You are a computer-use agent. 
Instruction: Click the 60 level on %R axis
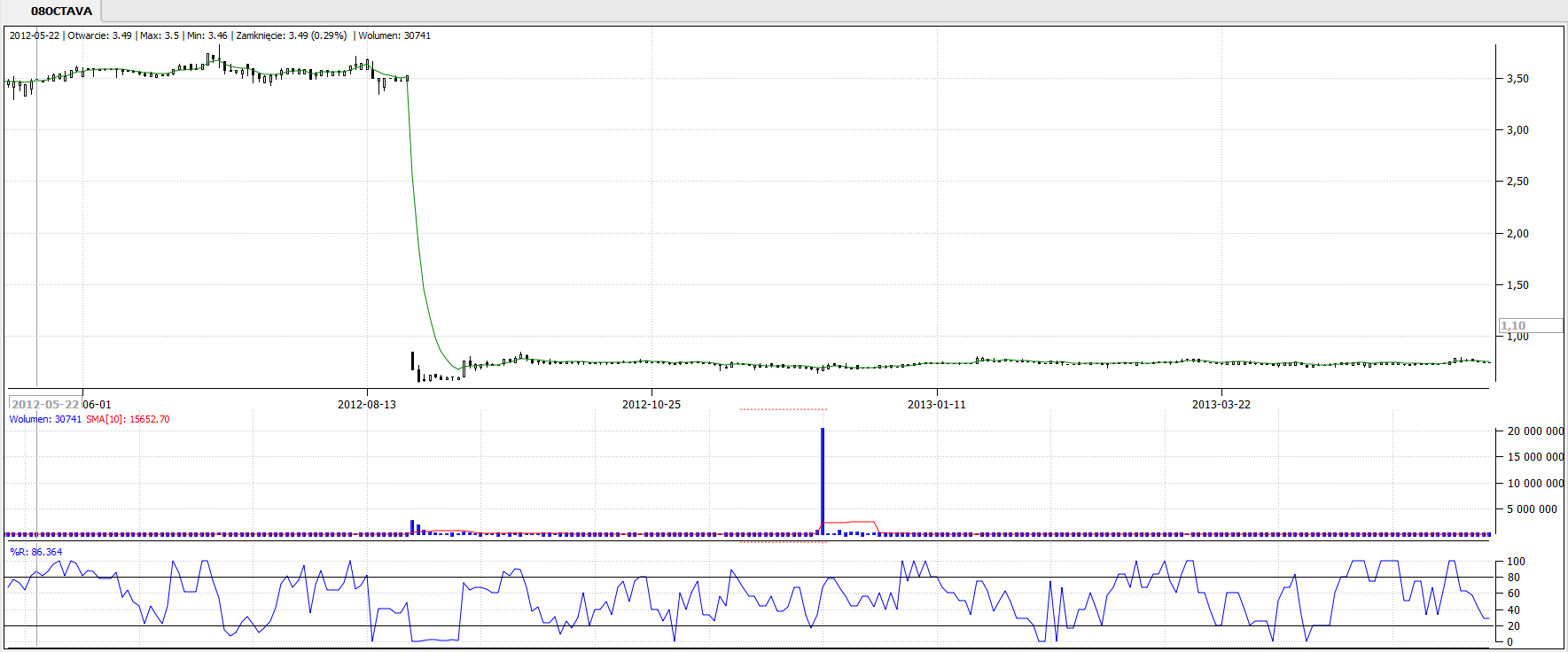[1513, 594]
